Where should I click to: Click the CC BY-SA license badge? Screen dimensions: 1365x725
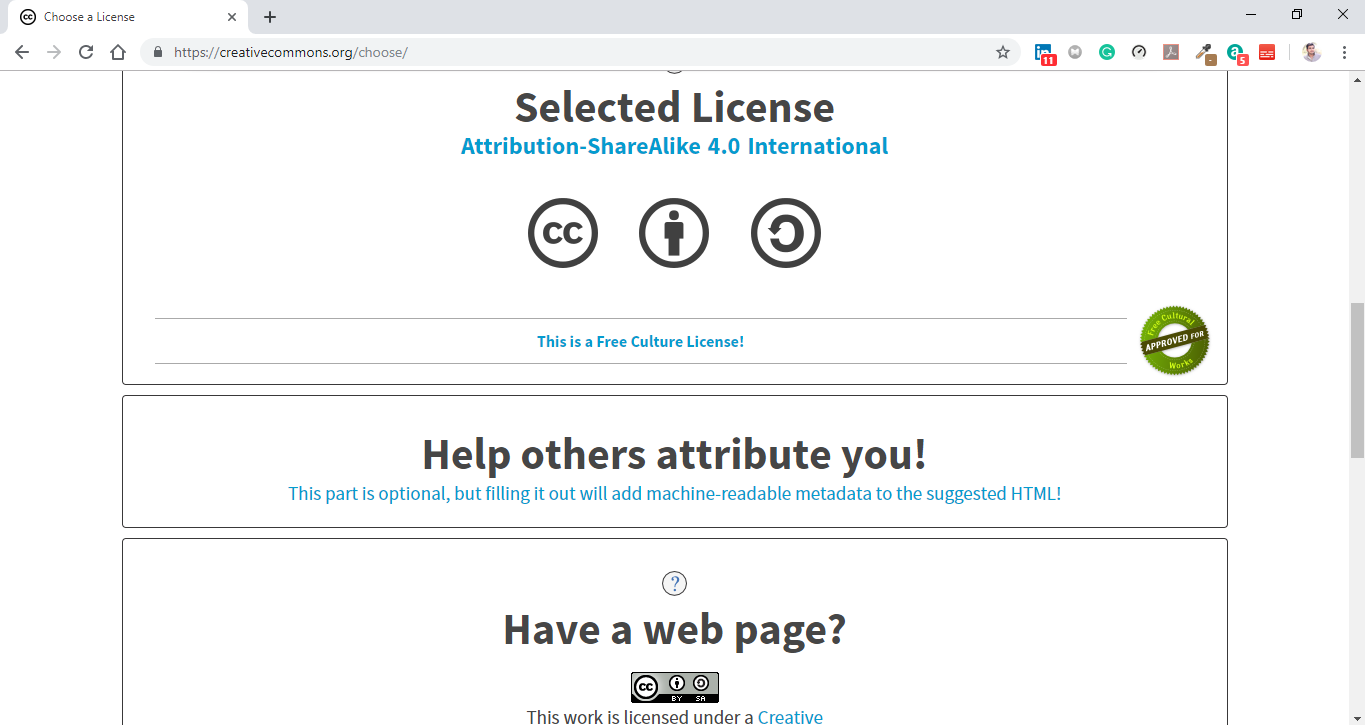[x=675, y=687]
